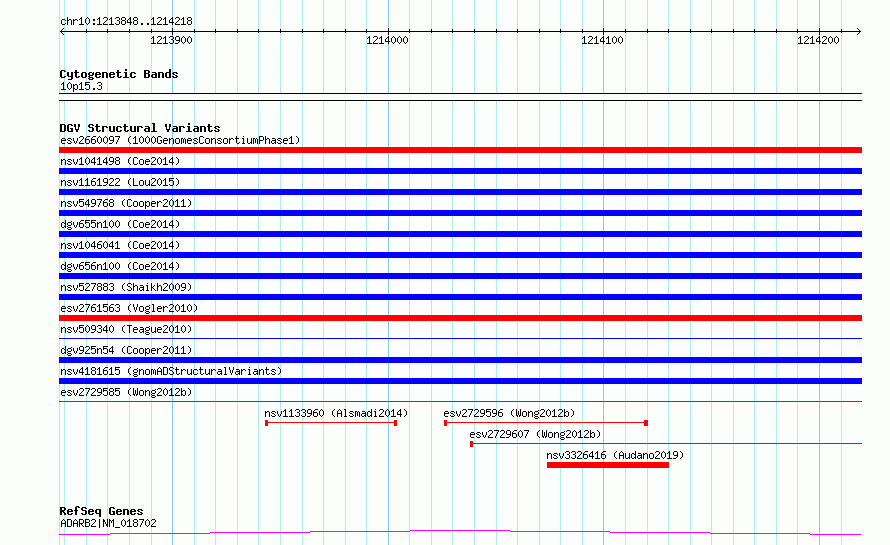Image resolution: width=890 pixels, height=545 pixels.
Task: Open esv2729596 (Wong2012b) label
Action: 509,413
